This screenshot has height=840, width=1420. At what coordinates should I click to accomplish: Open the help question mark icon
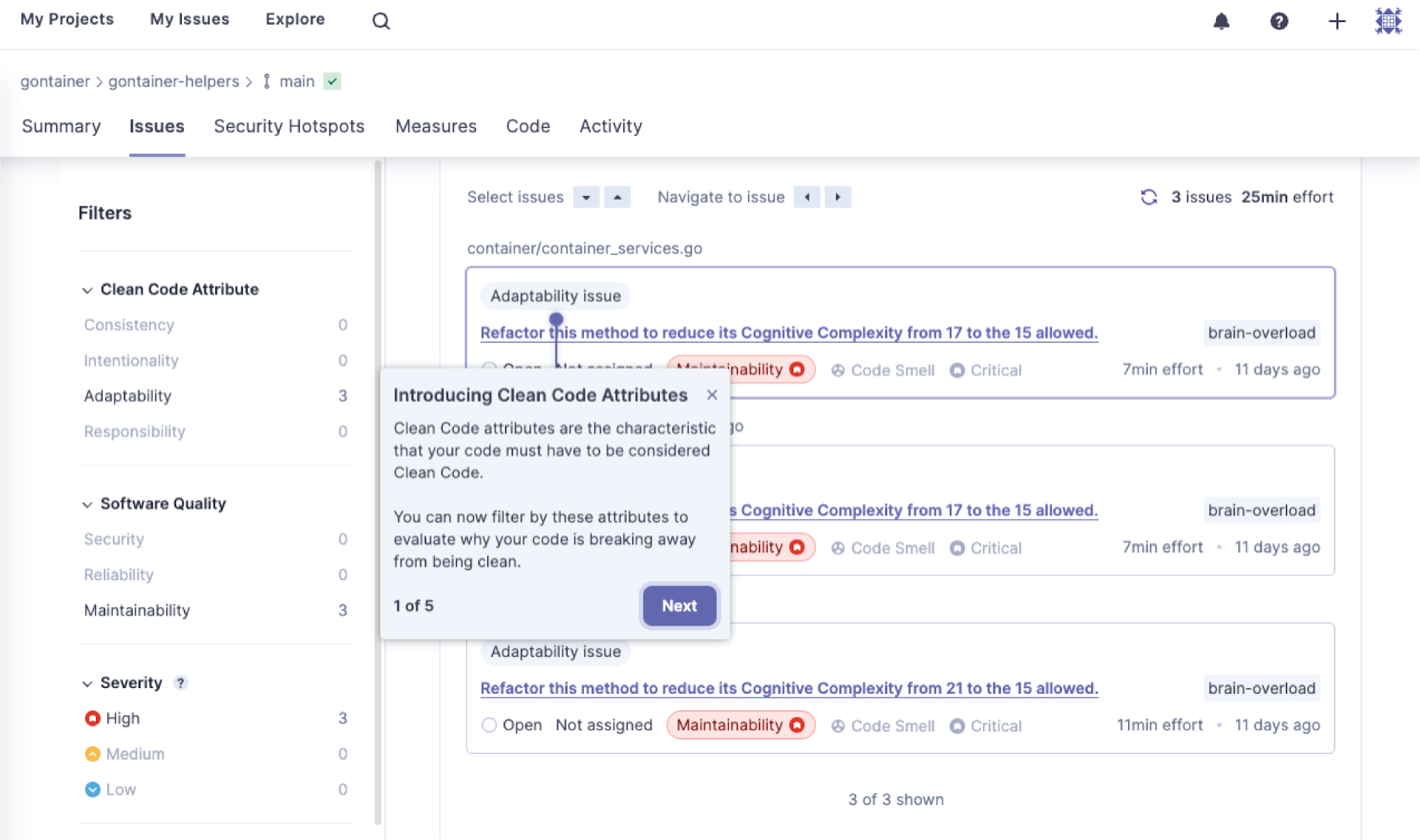click(x=1279, y=21)
